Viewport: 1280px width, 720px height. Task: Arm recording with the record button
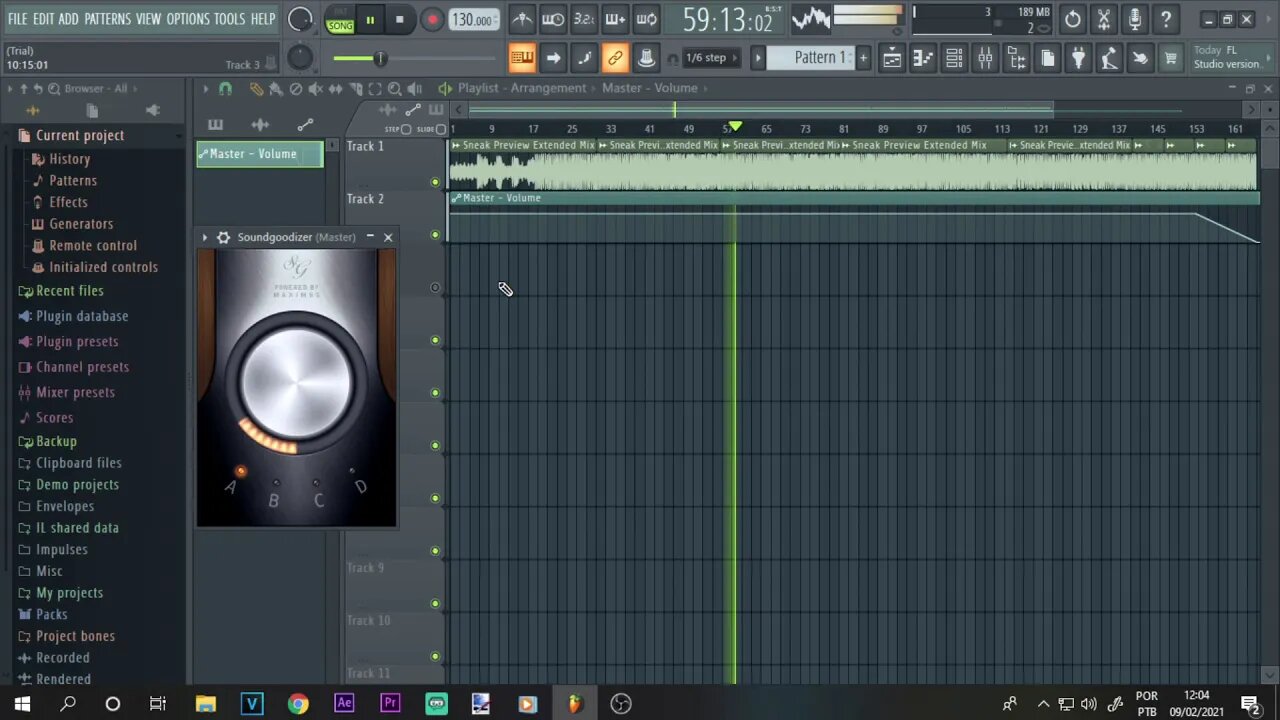coord(432,20)
